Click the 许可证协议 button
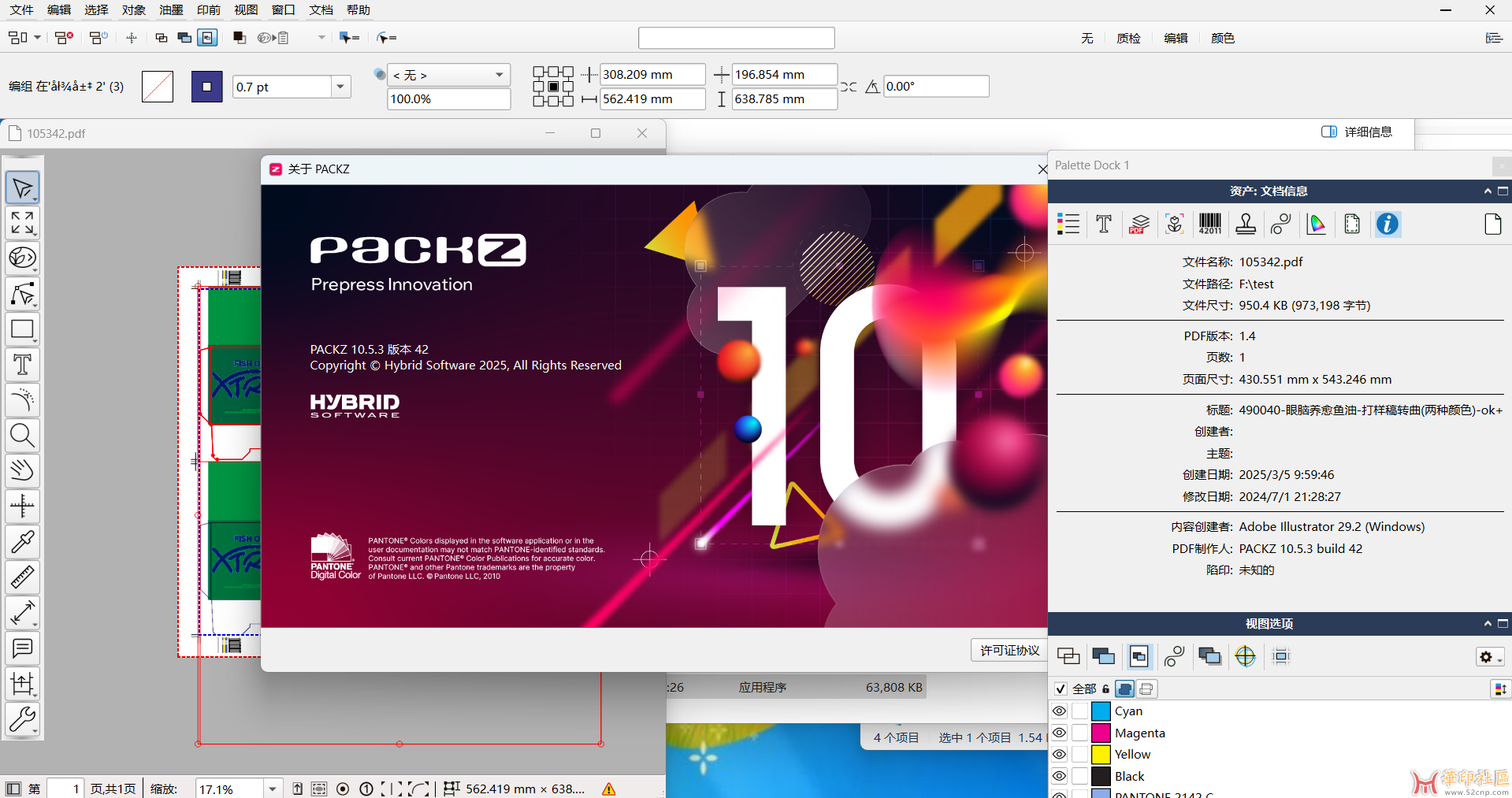Viewport: 1512px width, 798px height. pos(1010,650)
